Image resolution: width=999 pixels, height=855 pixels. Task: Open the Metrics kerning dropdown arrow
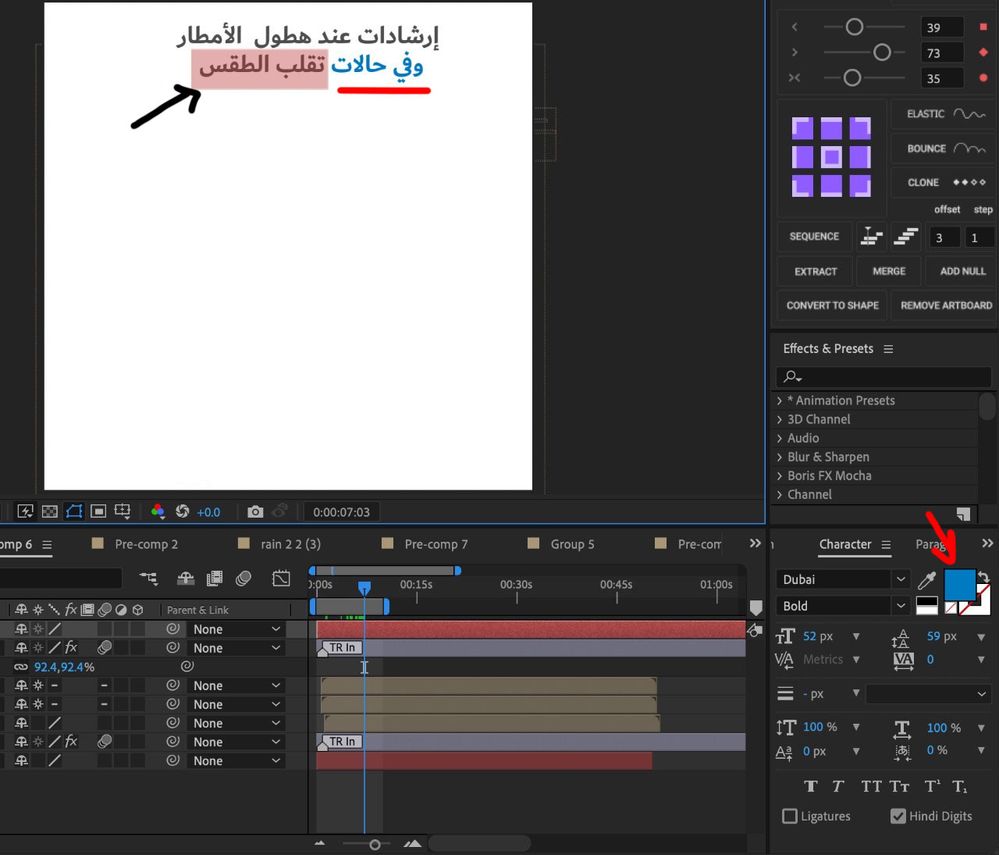[x=856, y=659]
